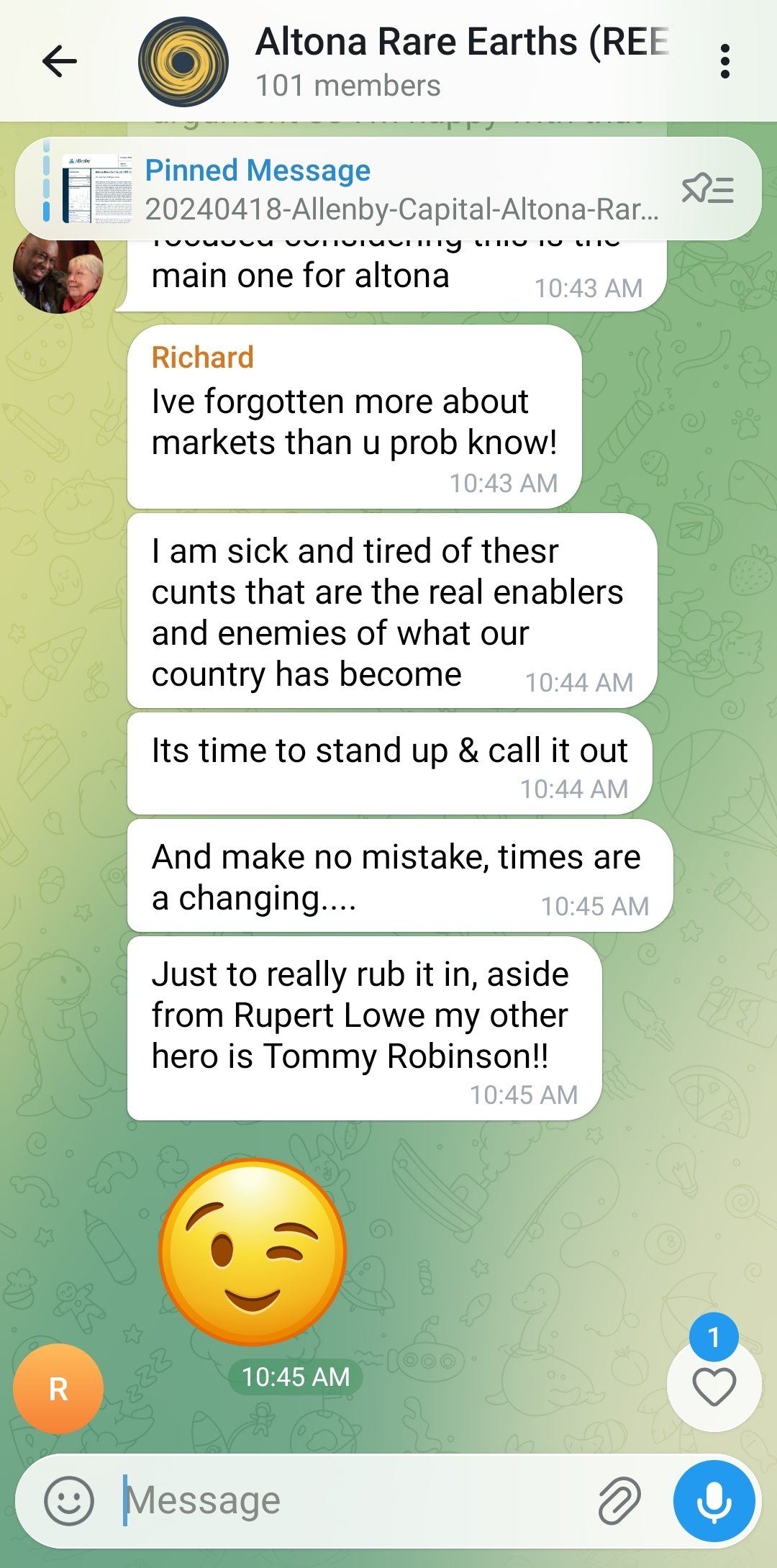Open the Pinned Message Allenby Capital document

pyautogui.click(x=401, y=189)
